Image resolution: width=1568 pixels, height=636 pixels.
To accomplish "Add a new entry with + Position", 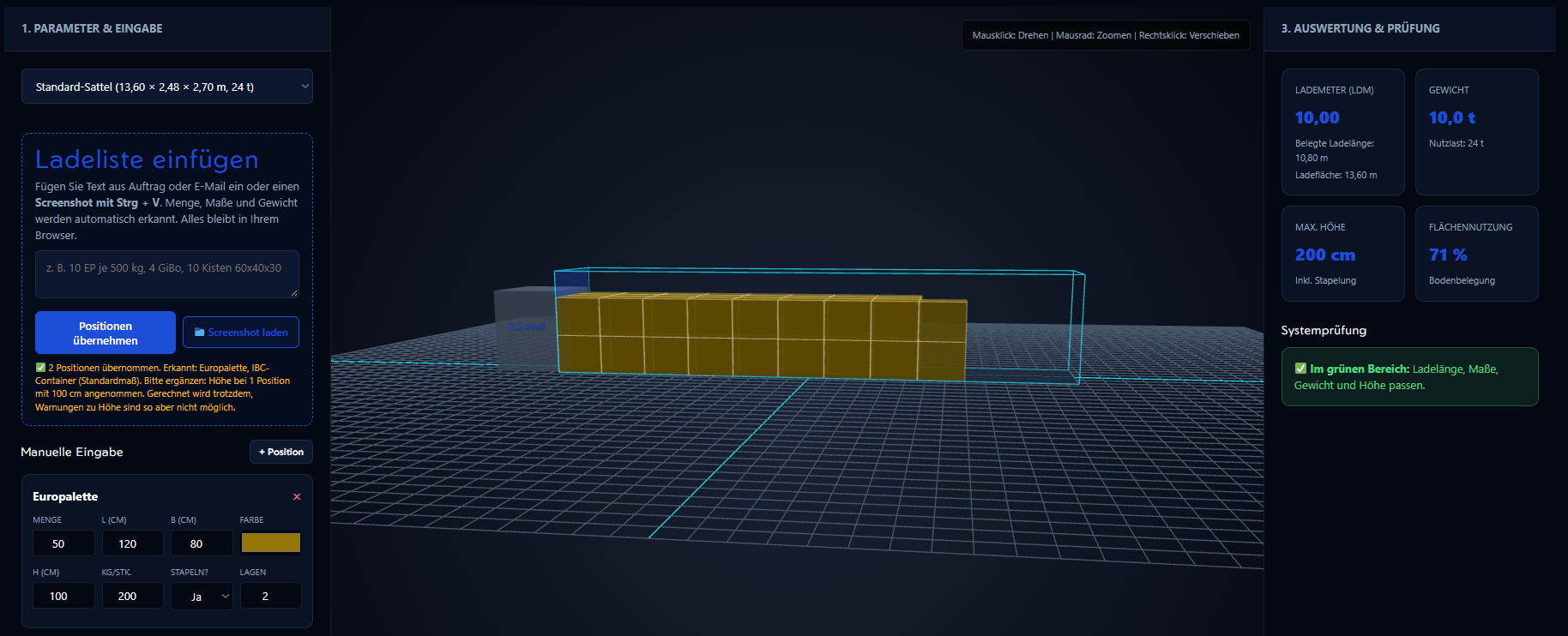I will 281,452.
